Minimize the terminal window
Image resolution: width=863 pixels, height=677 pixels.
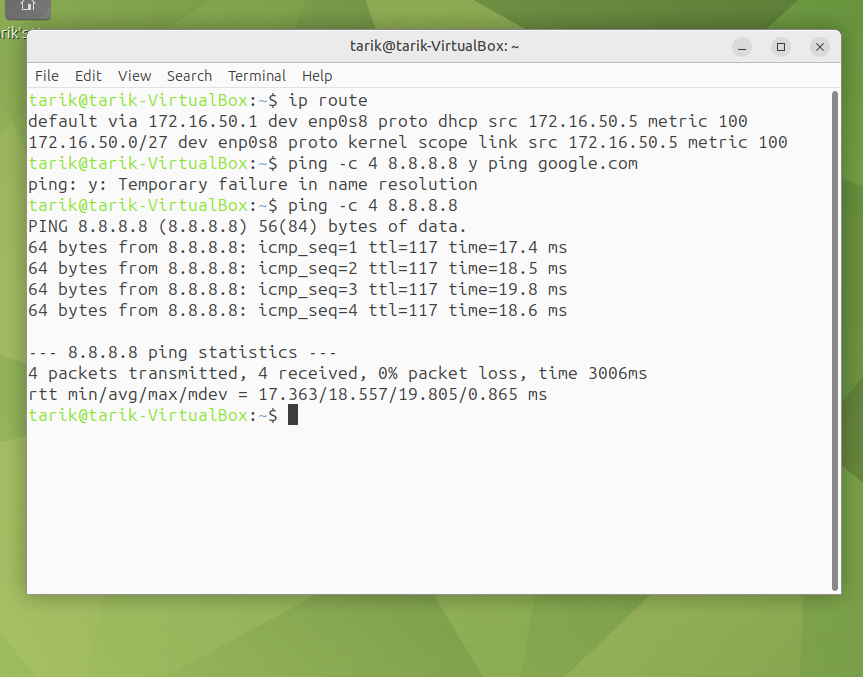742,47
